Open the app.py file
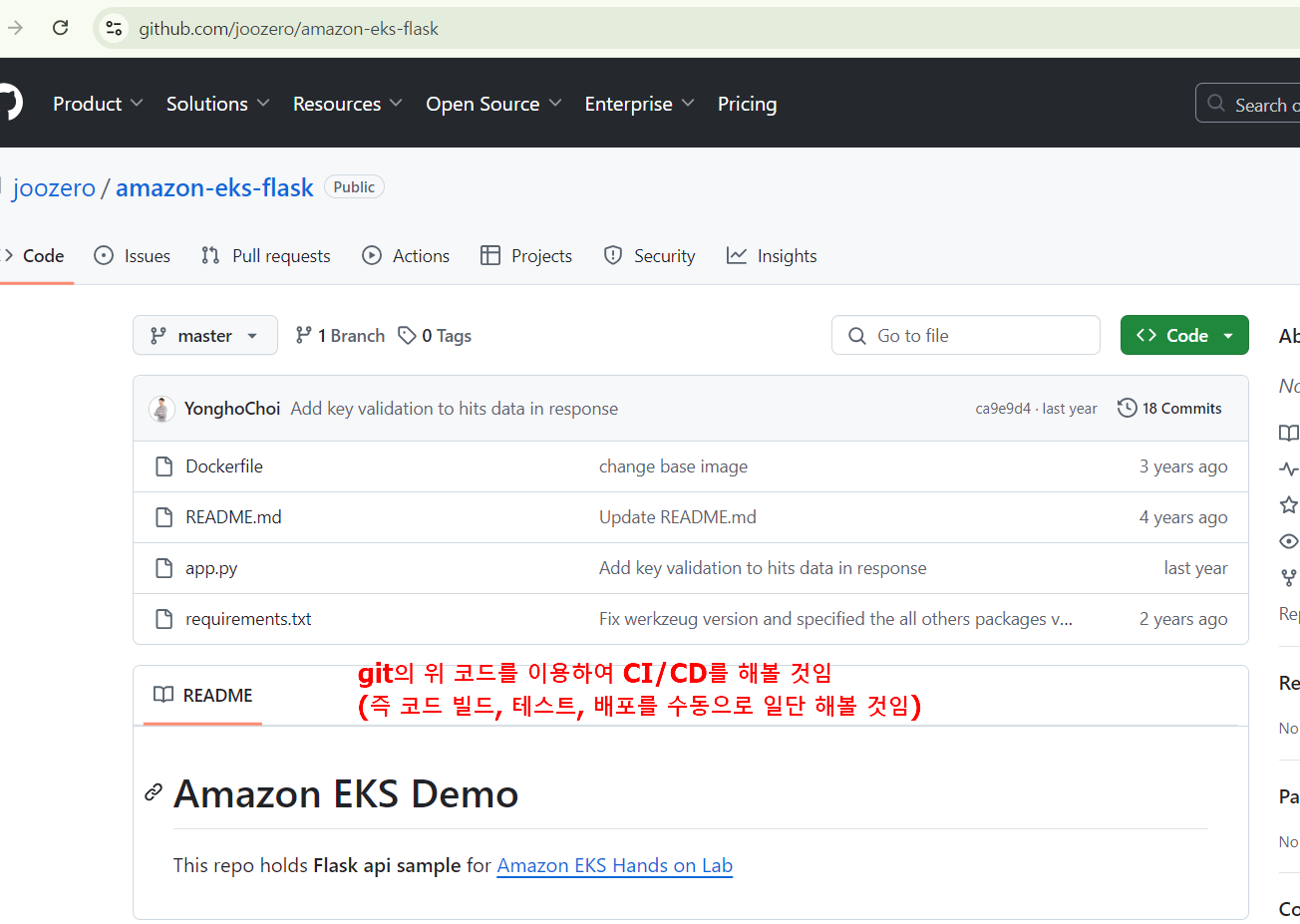This screenshot has width=1300, height=924. click(x=211, y=568)
